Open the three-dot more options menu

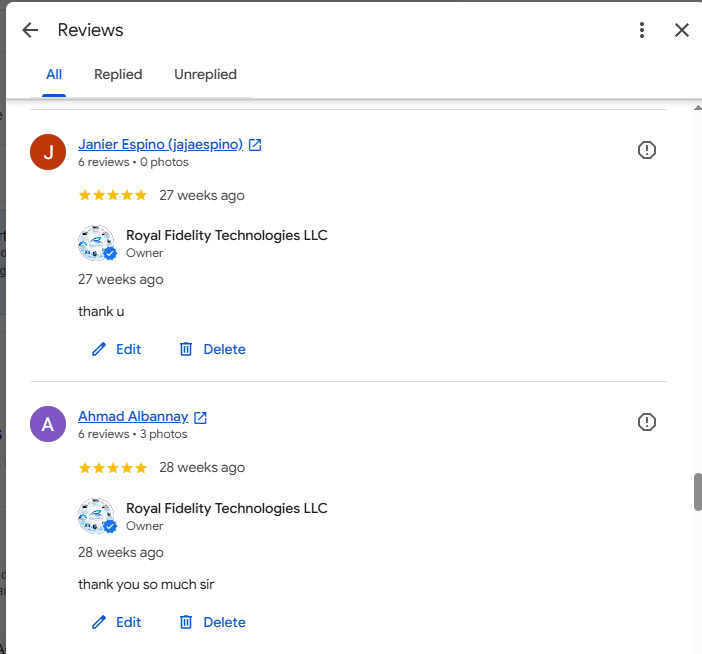(642, 30)
